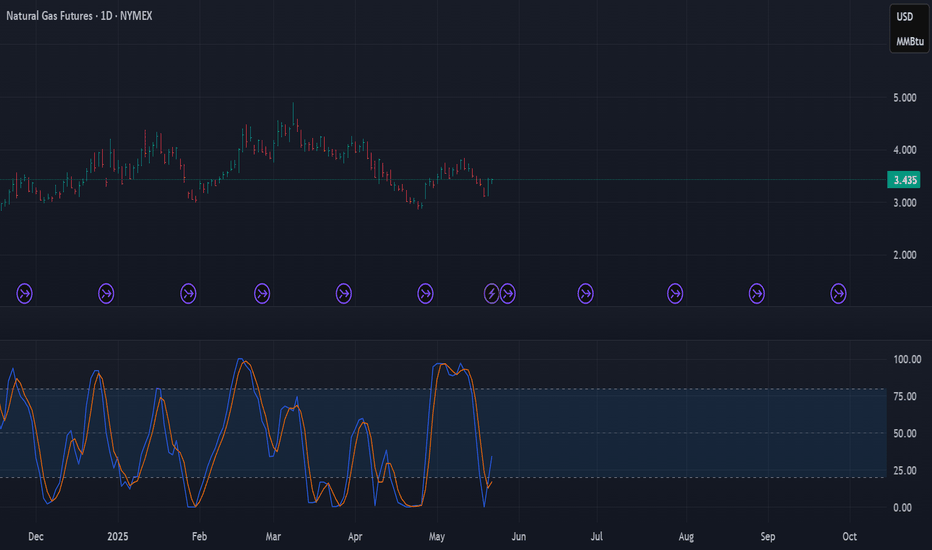Click the 5.000 price axis label
The width and height of the screenshot is (932, 550).
[x=905, y=98]
